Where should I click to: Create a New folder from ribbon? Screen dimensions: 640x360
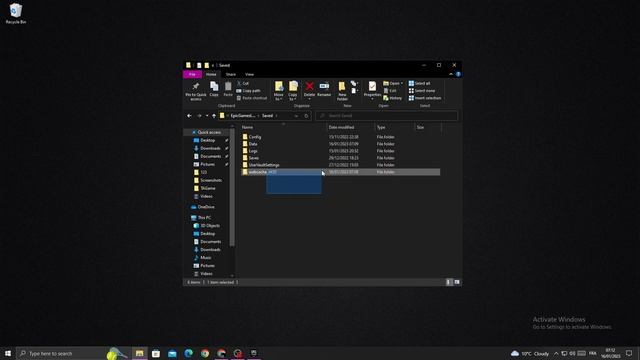342,91
